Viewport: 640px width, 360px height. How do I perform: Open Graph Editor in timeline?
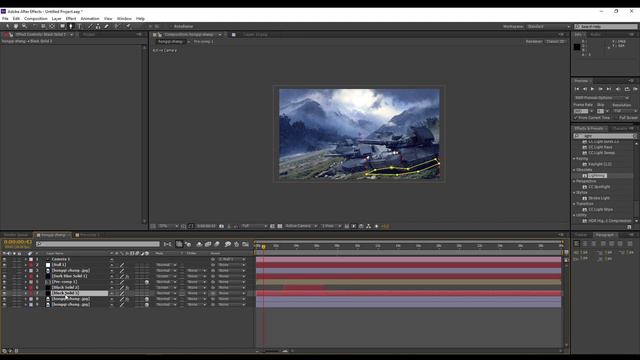[245, 244]
